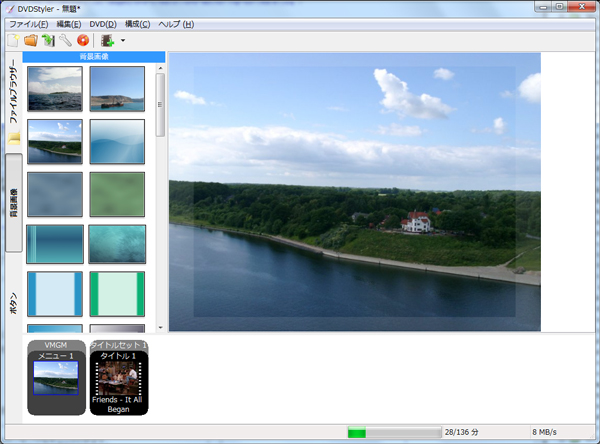Open DVD options via the wrench icon
The image size is (600, 444).
(x=65, y=41)
